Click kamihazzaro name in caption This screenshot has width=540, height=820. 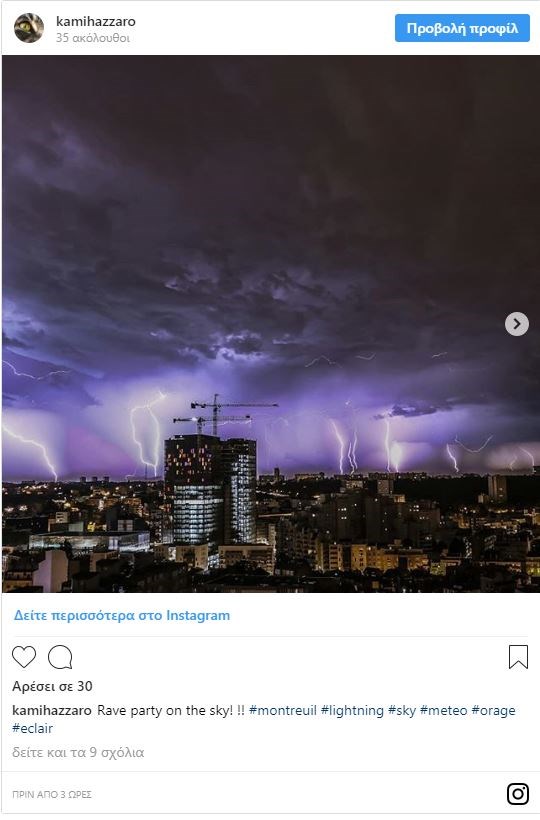tap(52, 711)
